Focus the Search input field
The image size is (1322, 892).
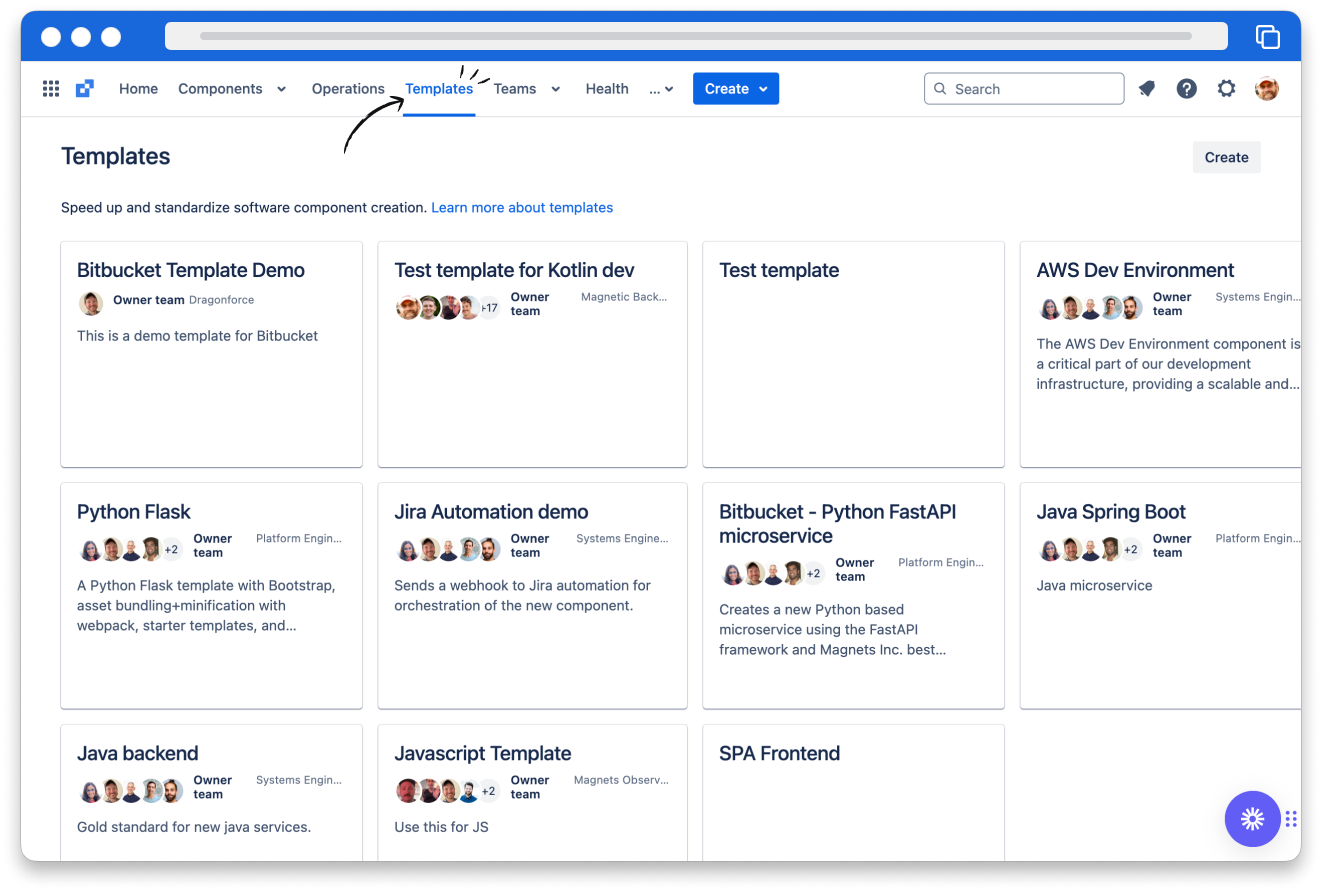(1024, 89)
